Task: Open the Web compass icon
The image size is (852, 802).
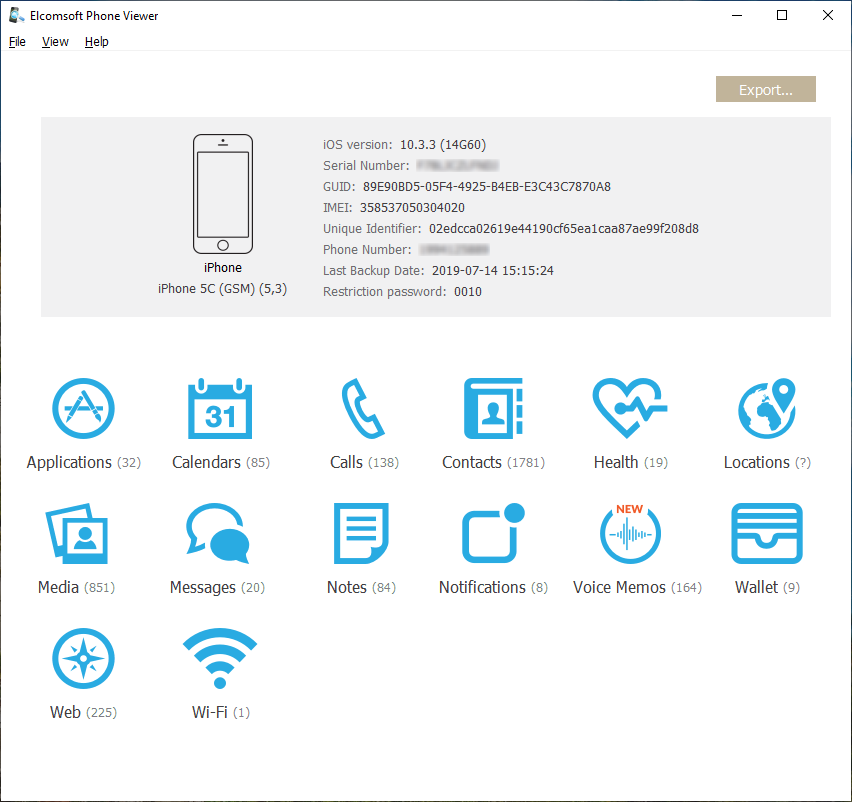Action: (83, 659)
